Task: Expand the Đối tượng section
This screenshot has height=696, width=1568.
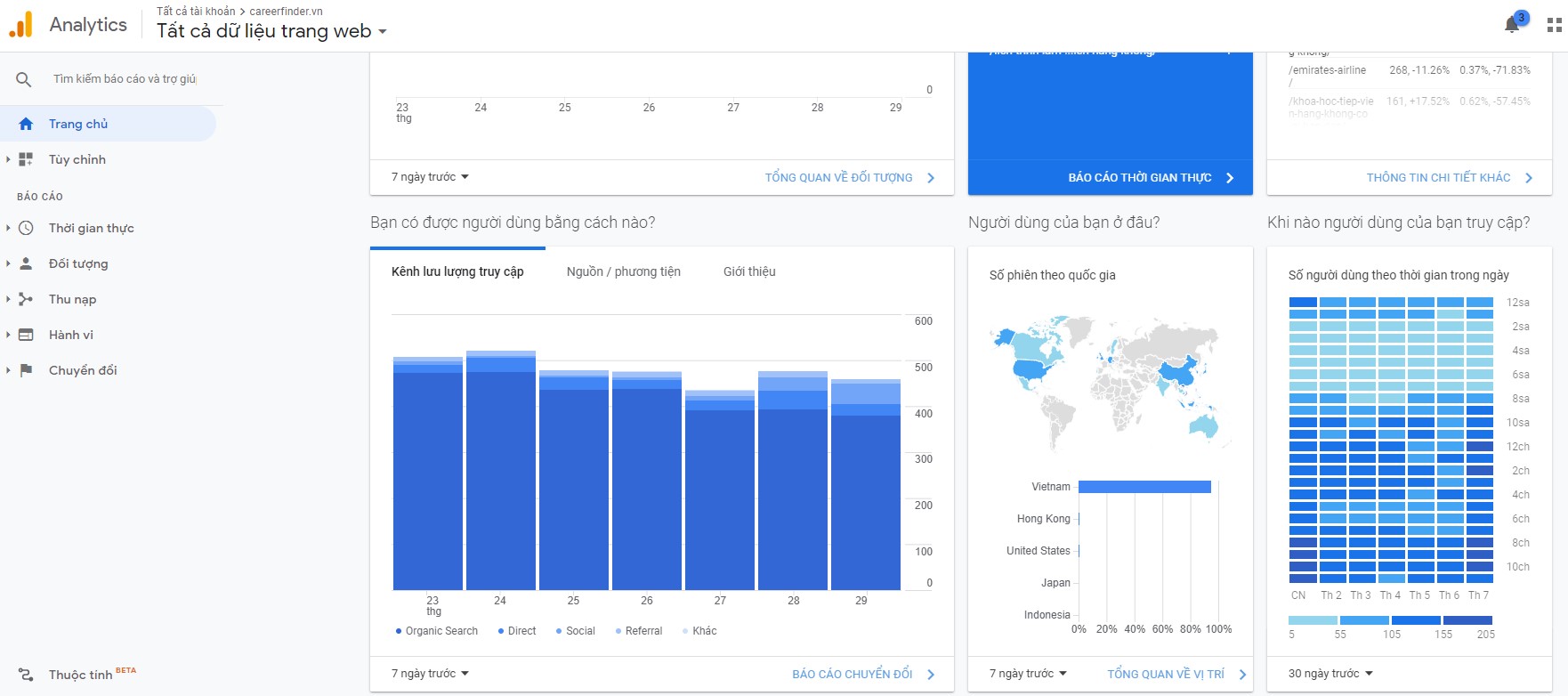Action: click(8, 263)
